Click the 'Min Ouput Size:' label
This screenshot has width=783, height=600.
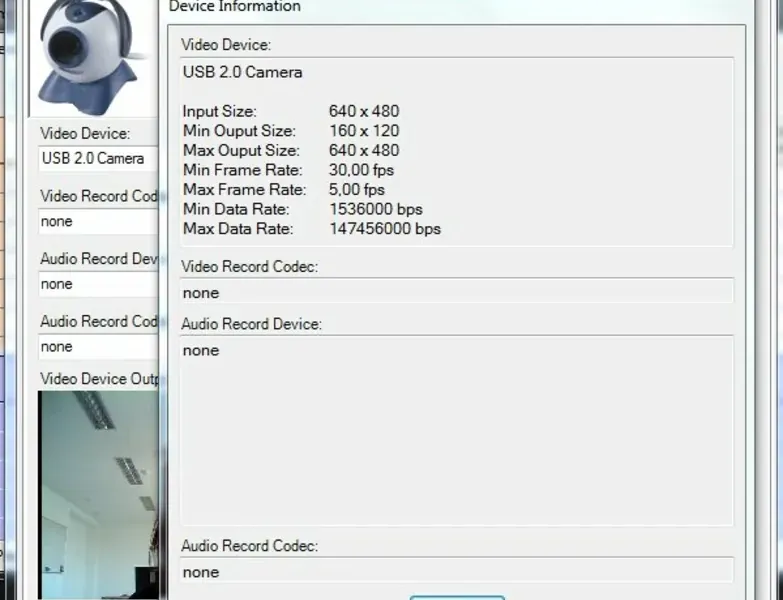coord(239,131)
